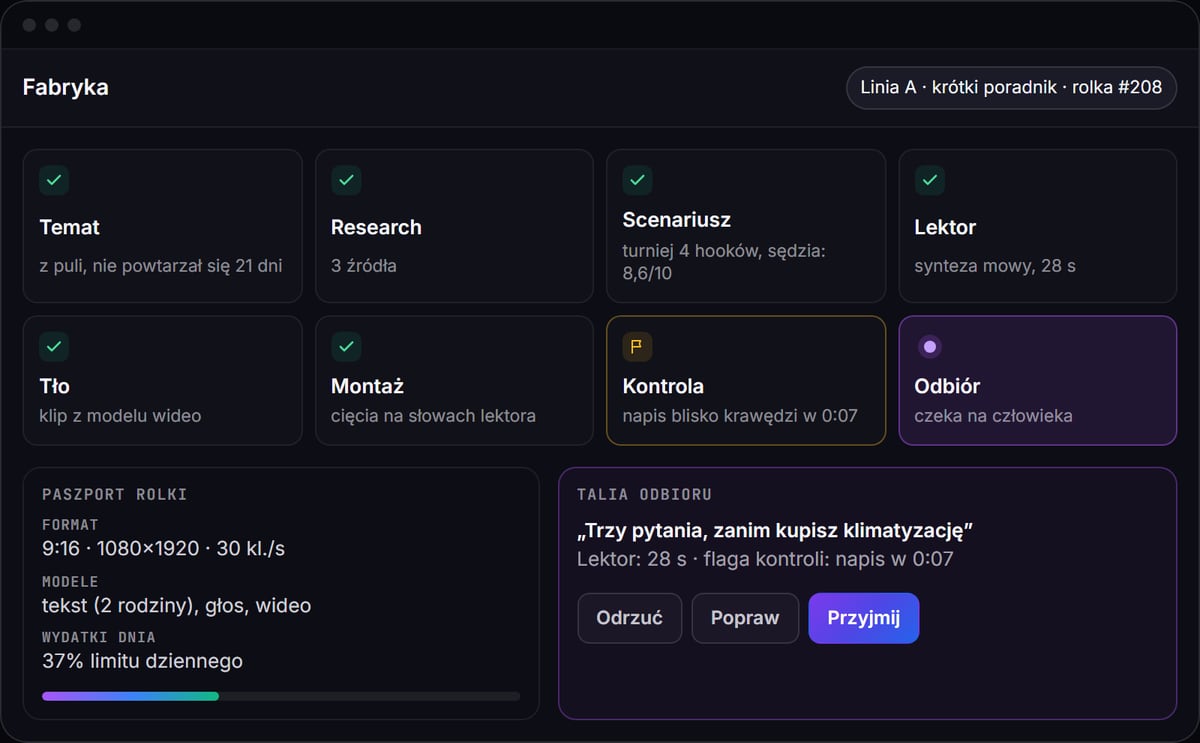
Task: Open the Montaż stage title
Action: pos(367,386)
